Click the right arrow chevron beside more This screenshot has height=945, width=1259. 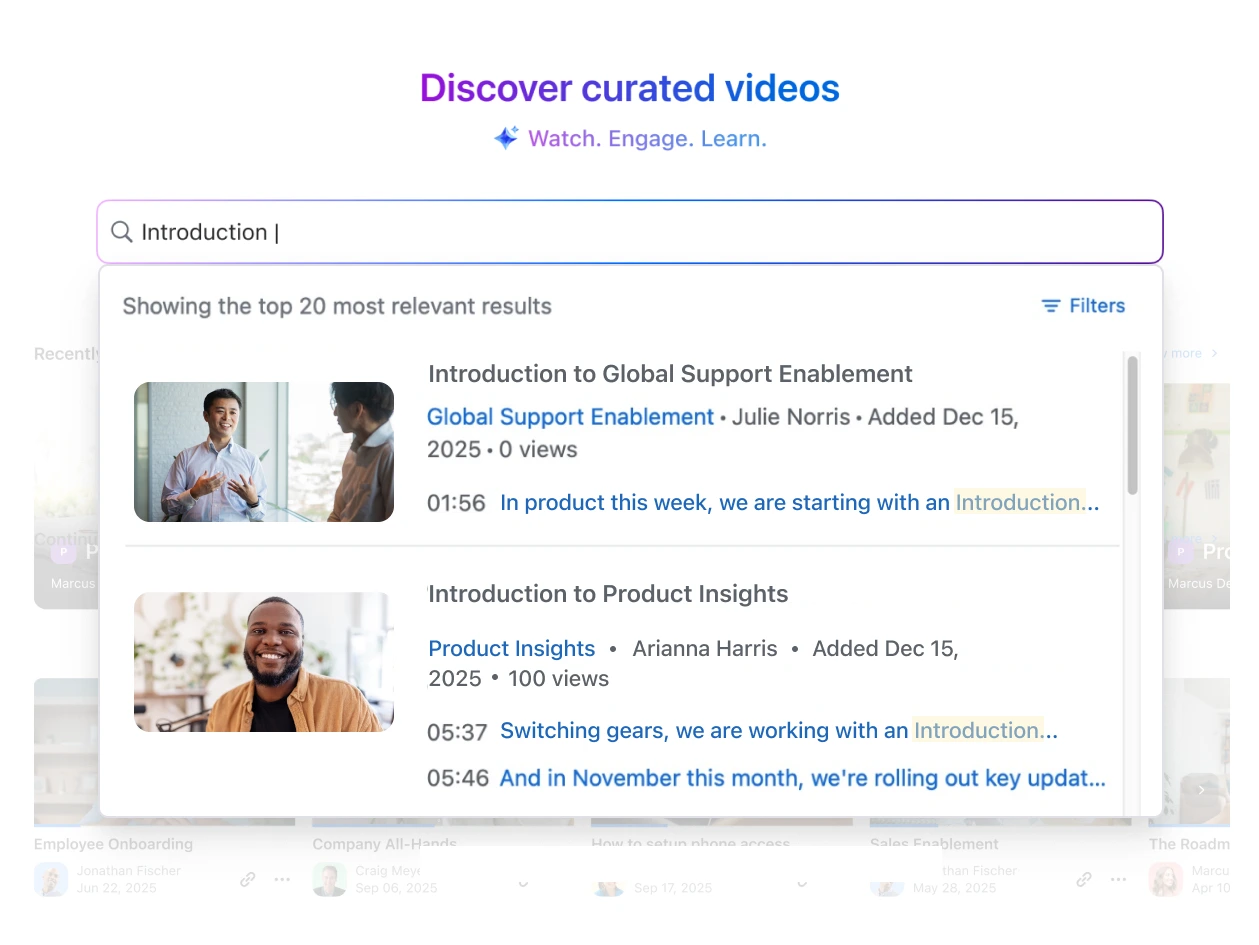[x=1214, y=353]
